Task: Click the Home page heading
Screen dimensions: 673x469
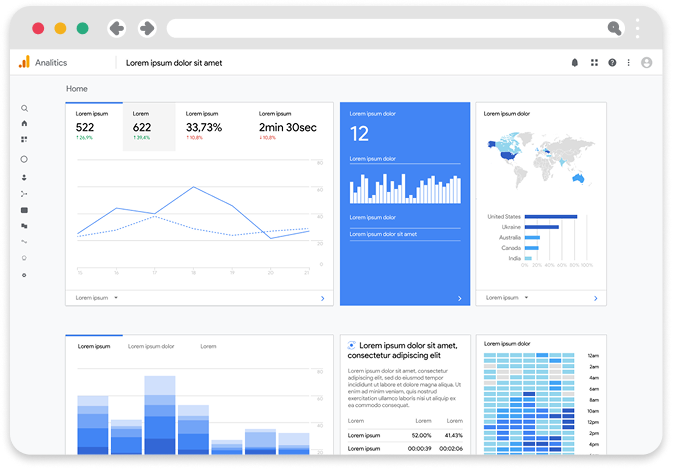Action: point(77,89)
